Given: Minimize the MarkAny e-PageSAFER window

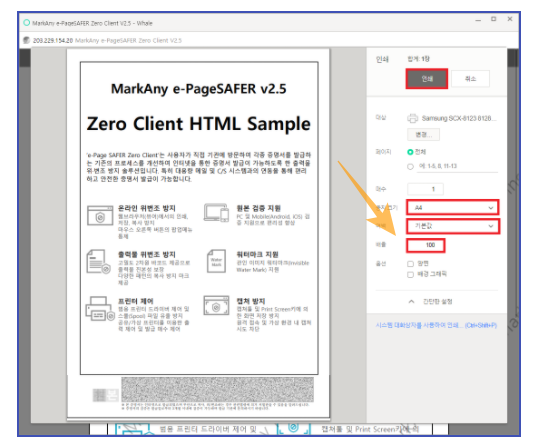Looking at the screenshot, I should coord(478,20).
